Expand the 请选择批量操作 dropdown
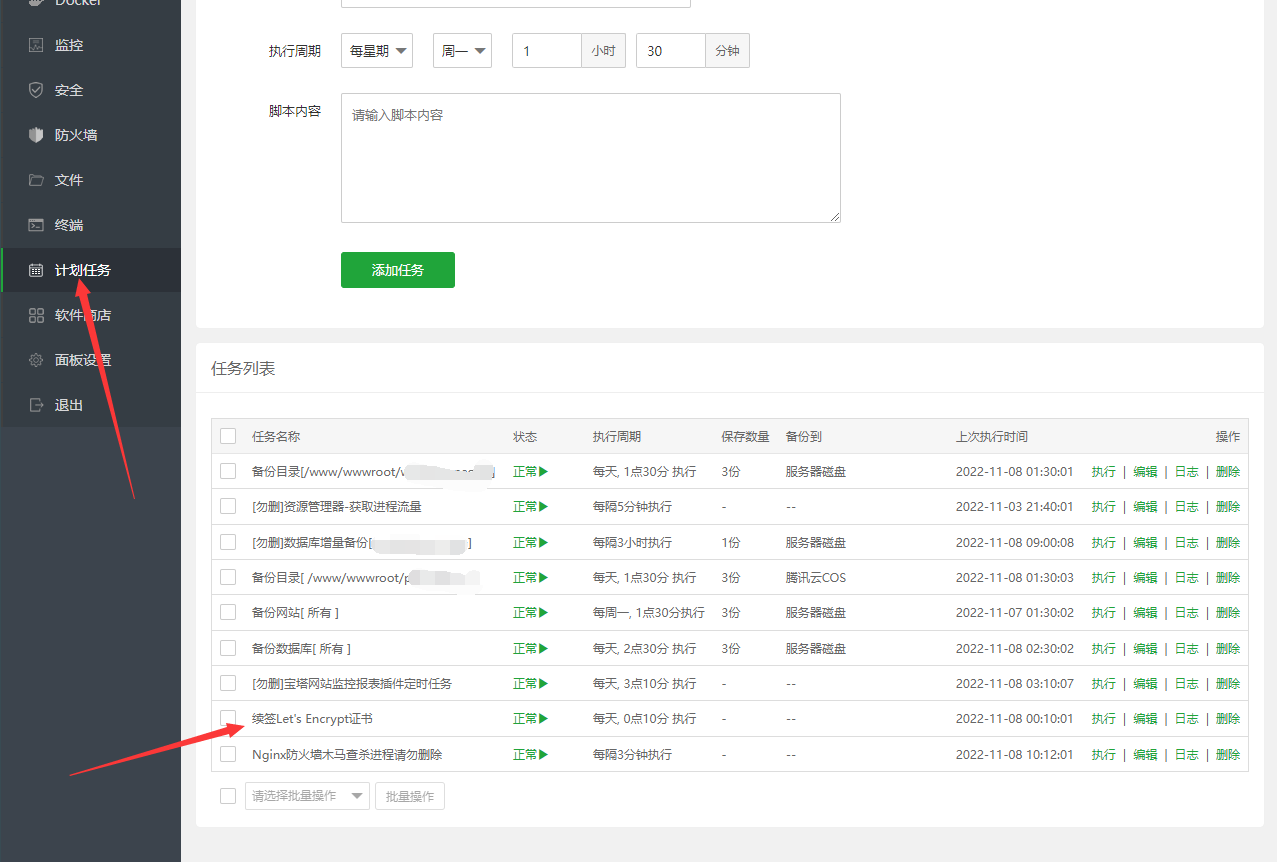The width and height of the screenshot is (1277, 862). pos(307,796)
